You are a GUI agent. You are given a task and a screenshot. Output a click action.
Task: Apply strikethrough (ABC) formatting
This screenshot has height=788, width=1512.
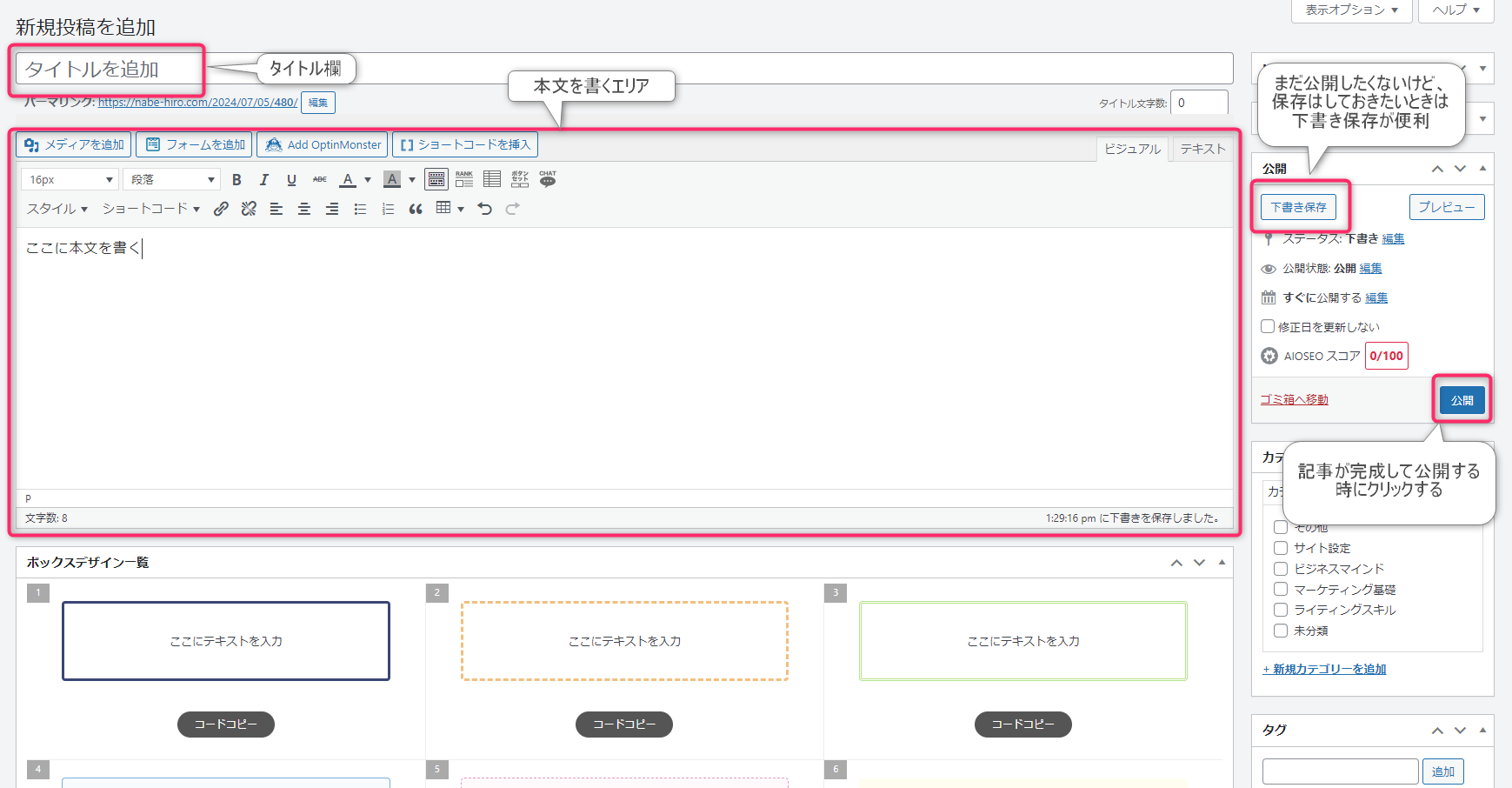coord(320,180)
